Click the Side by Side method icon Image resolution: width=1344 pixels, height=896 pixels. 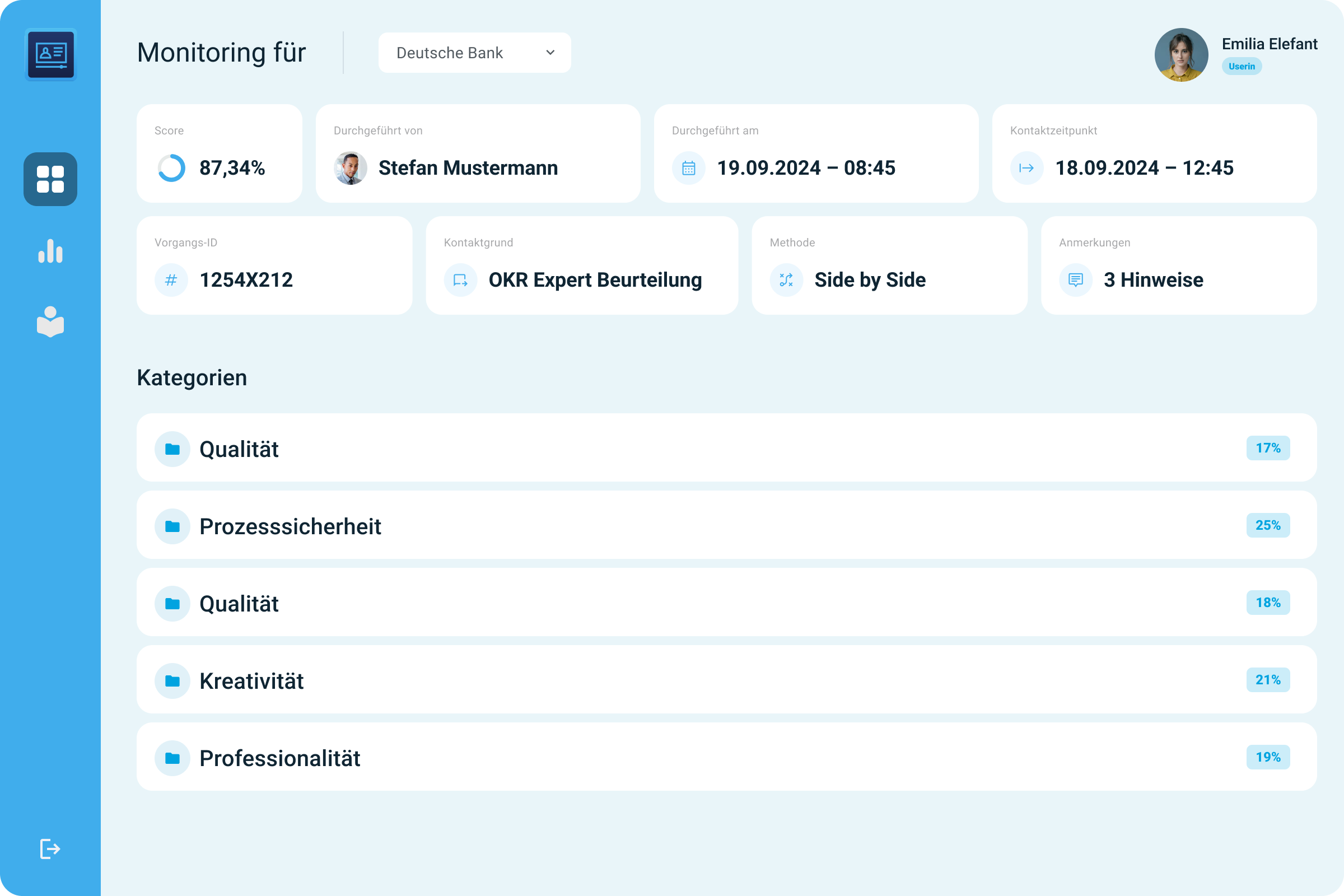pos(786,280)
